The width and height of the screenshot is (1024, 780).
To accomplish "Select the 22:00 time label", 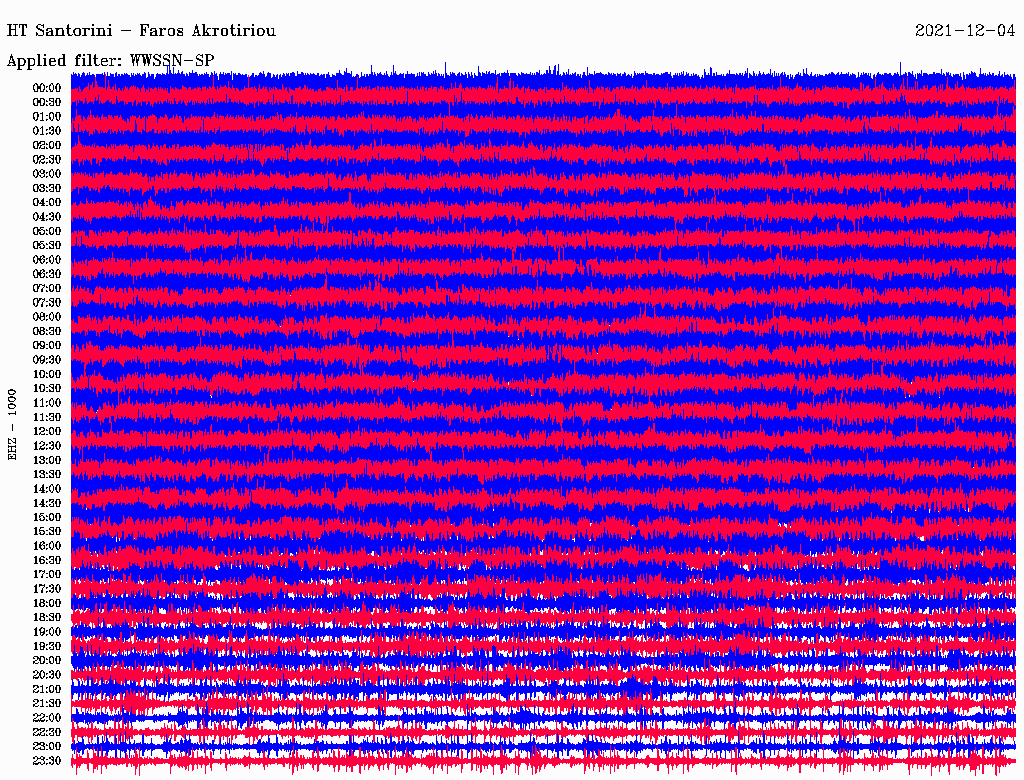I will pyautogui.click(x=46, y=717).
